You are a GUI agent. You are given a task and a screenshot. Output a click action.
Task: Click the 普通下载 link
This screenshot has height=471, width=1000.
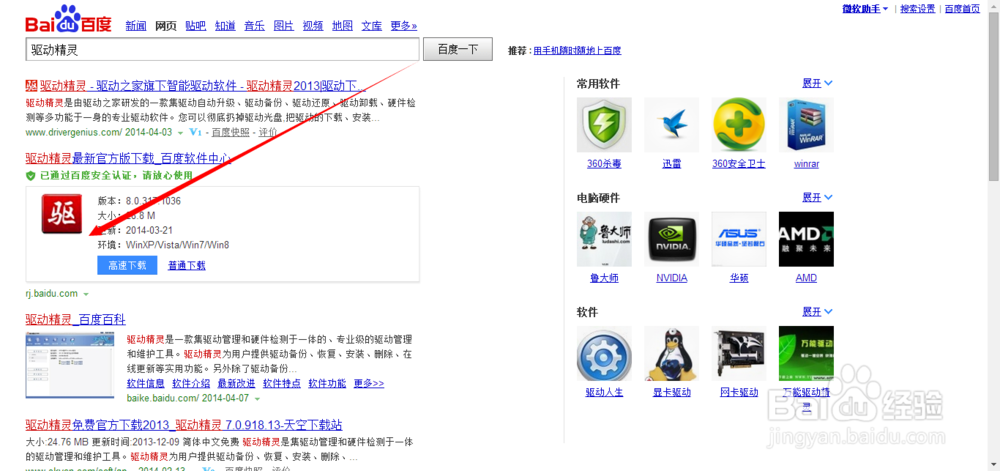[x=187, y=266]
